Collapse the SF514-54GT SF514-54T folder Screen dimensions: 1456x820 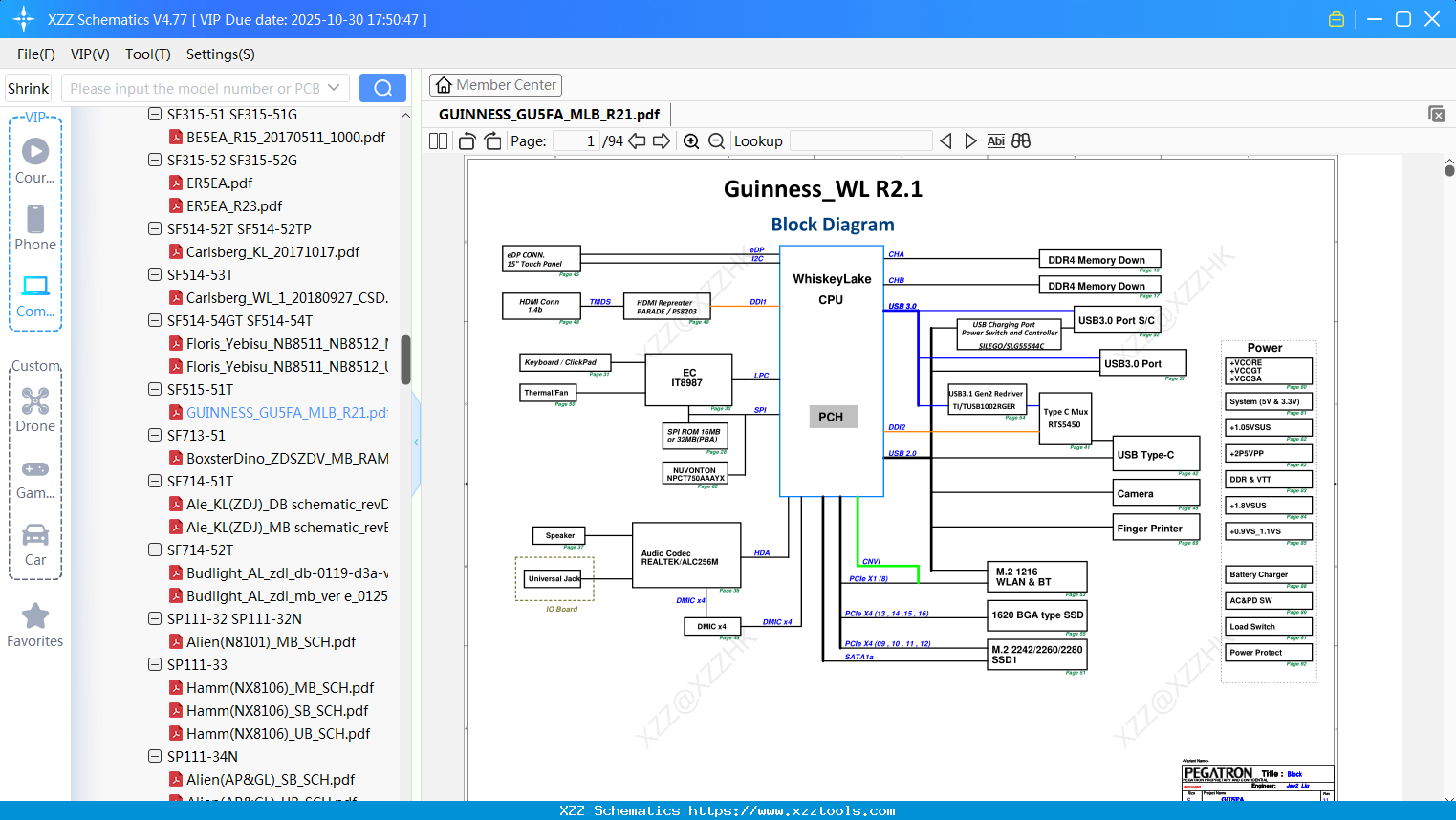point(155,321)
